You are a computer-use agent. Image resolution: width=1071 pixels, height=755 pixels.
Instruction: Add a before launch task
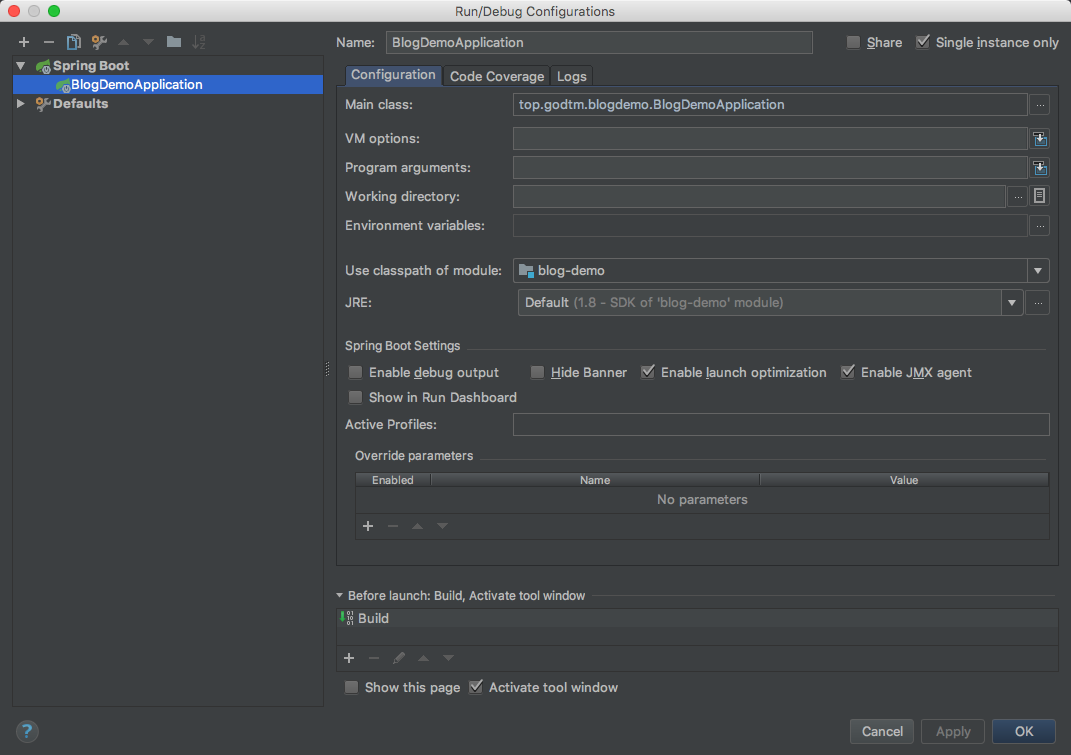coord(349,658)
